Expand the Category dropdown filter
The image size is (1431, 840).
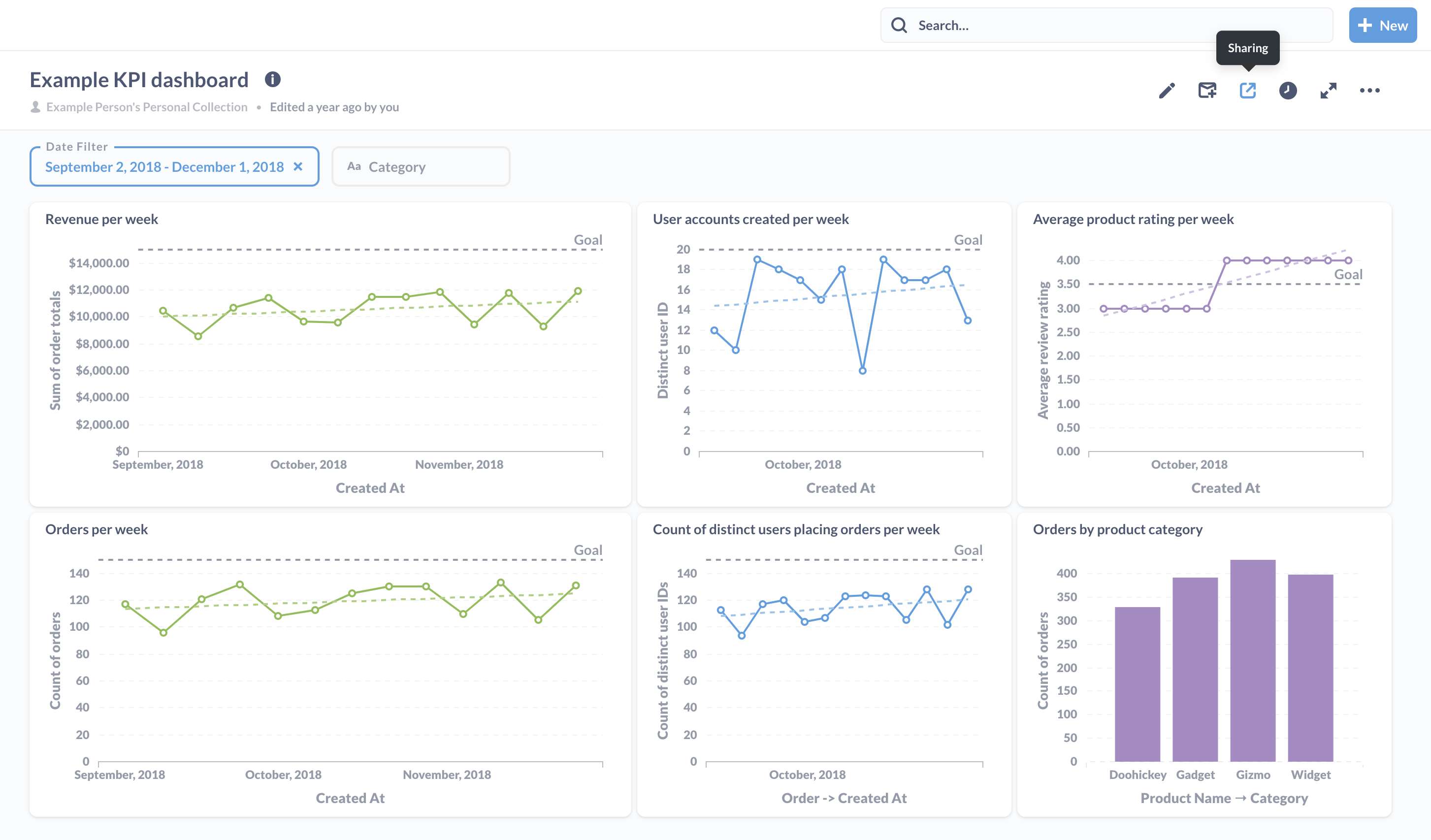tap(420, 166)
